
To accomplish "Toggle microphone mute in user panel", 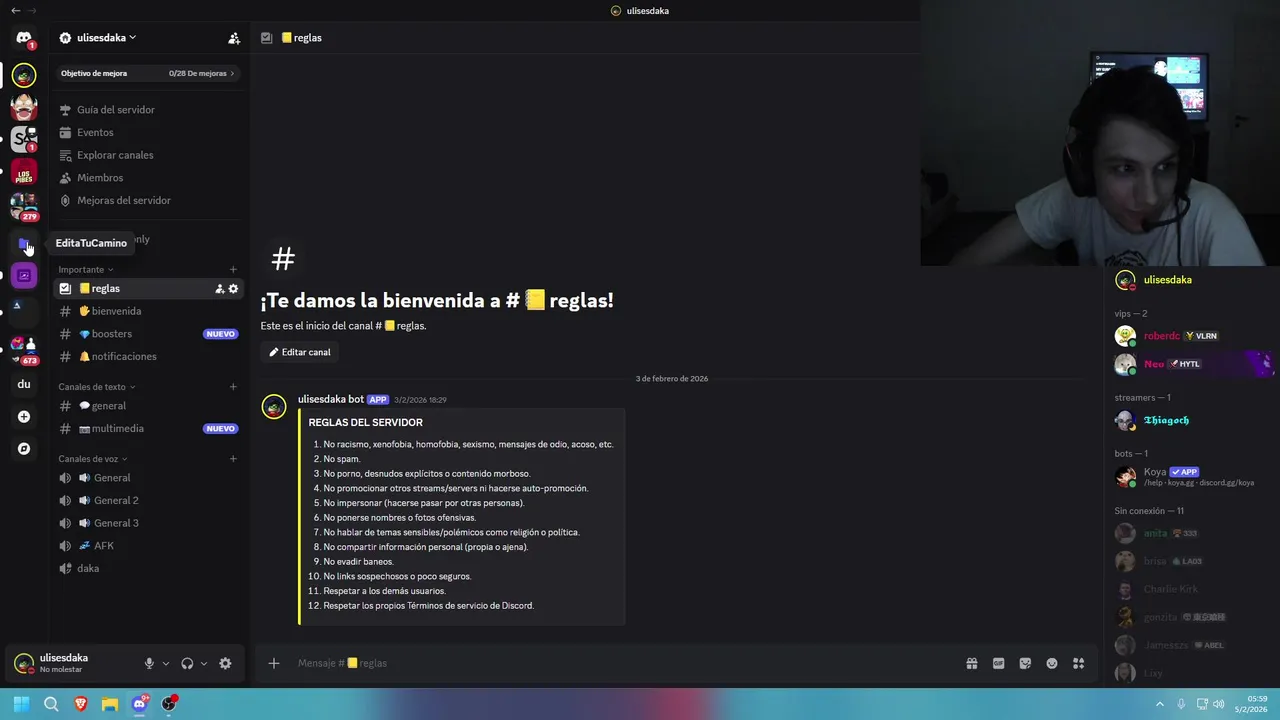I will tap(149, 663).
